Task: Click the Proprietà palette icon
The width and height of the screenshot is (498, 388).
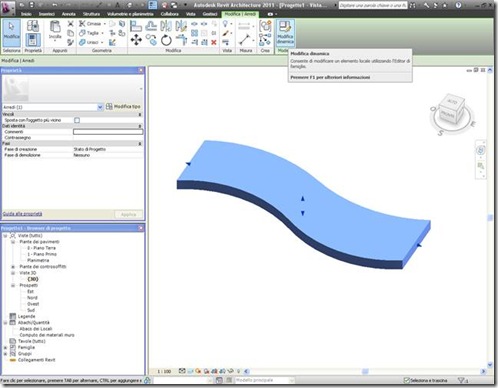Action: tap(32, 40)
